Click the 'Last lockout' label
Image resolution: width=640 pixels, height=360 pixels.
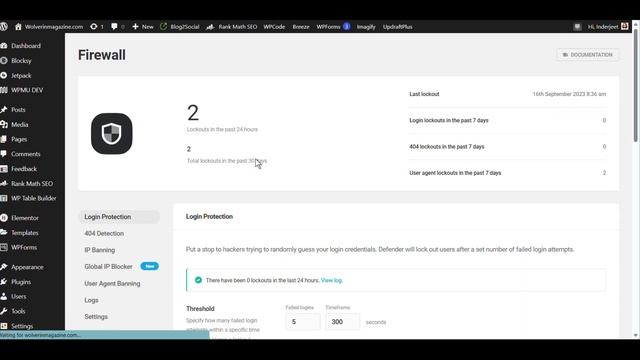click(424, 94)
